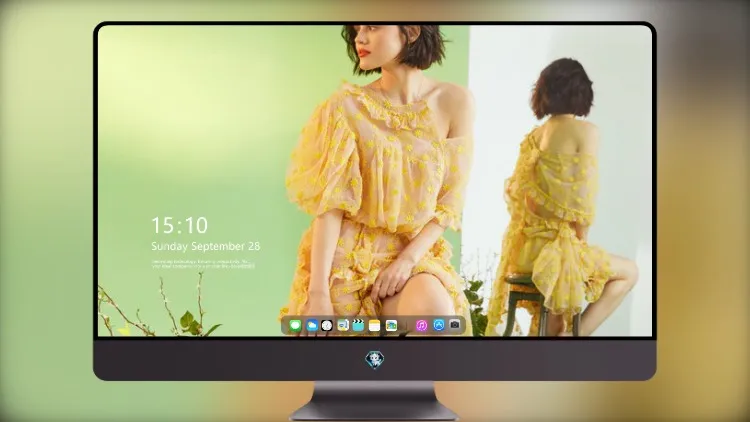Viewport: 750px width, 422px height.
Task: Open the Maps app icon in the dock
Action: click(x=343, y=326)
